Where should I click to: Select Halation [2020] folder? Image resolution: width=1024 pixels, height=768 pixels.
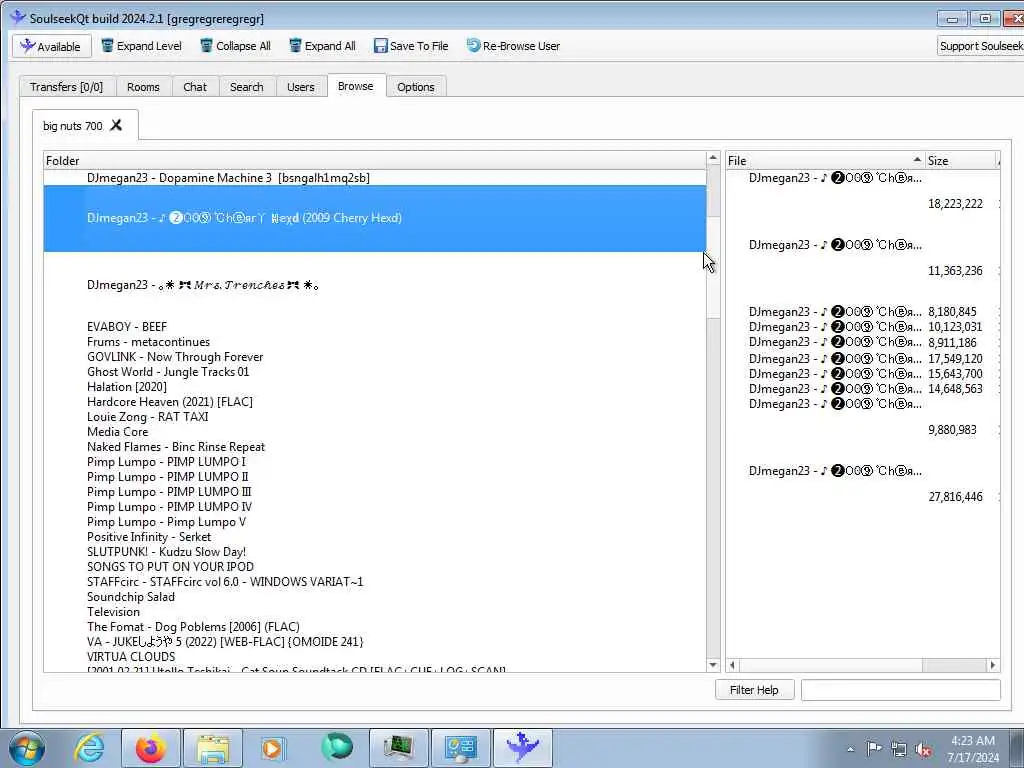[x=127, y=387]
